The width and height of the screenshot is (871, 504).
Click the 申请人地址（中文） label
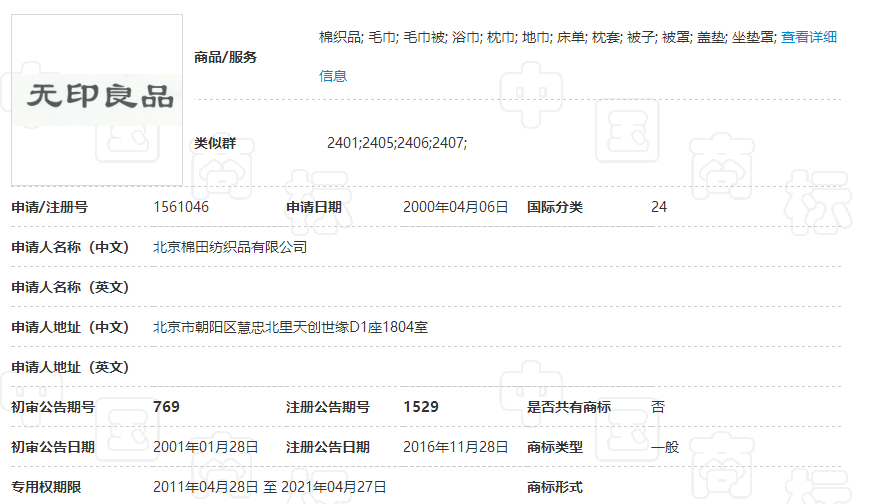70,327
